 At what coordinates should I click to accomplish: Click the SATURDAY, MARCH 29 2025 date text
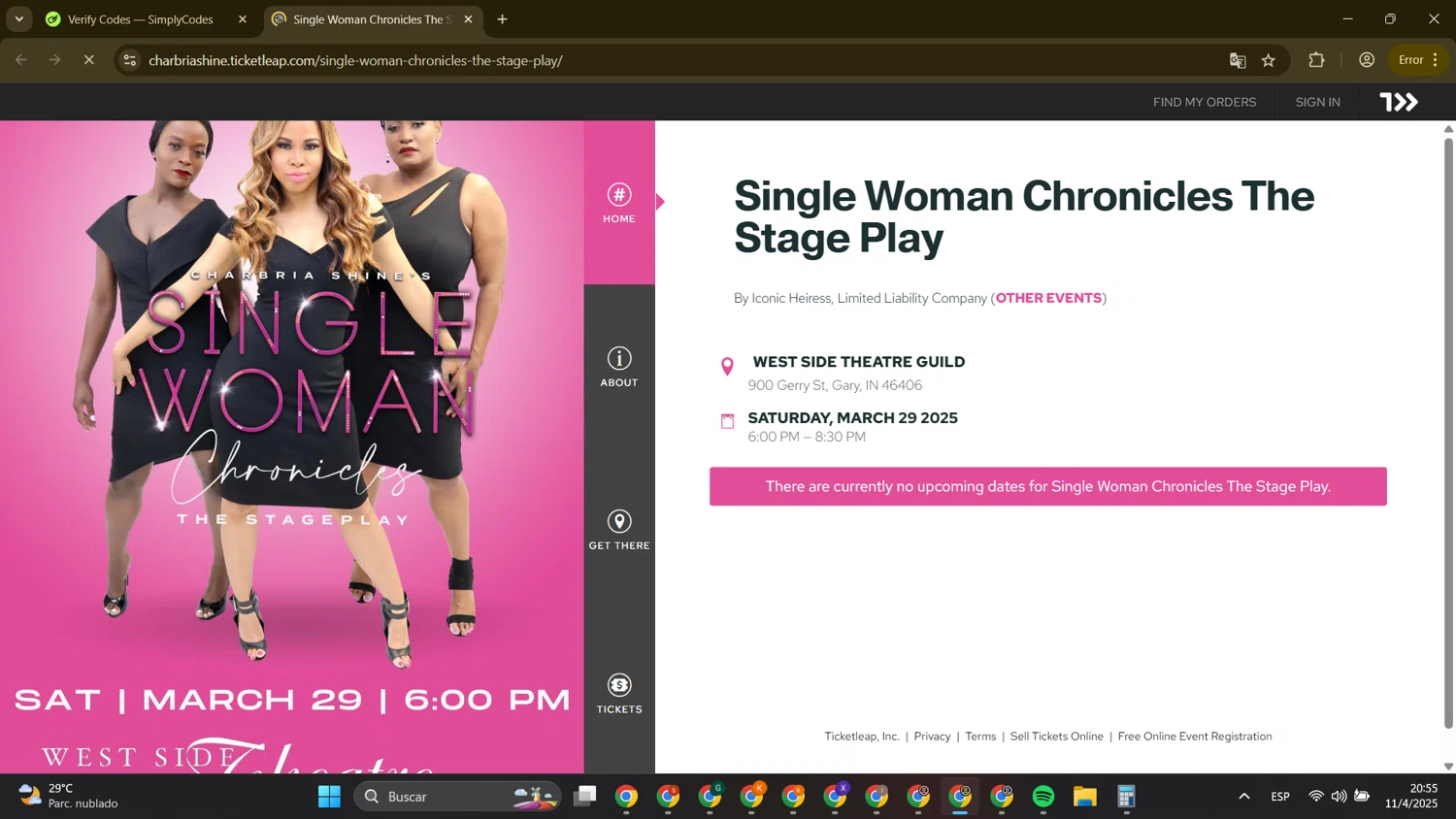tap(852, 418)
